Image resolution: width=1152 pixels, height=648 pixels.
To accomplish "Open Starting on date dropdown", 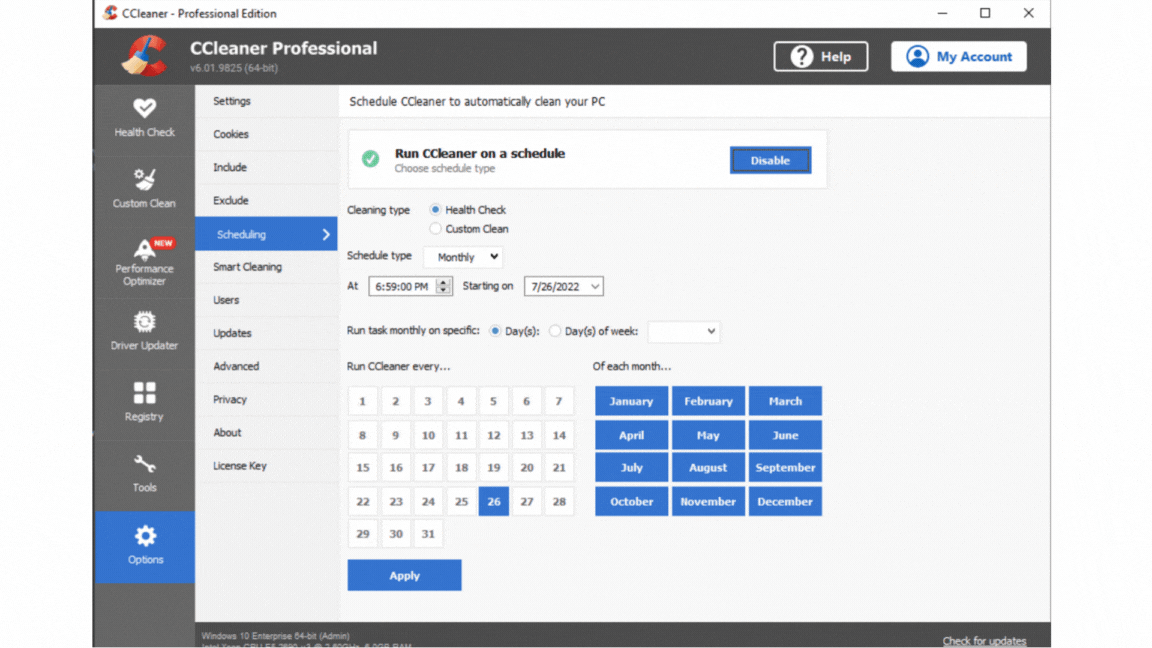I will click(564, 287).
